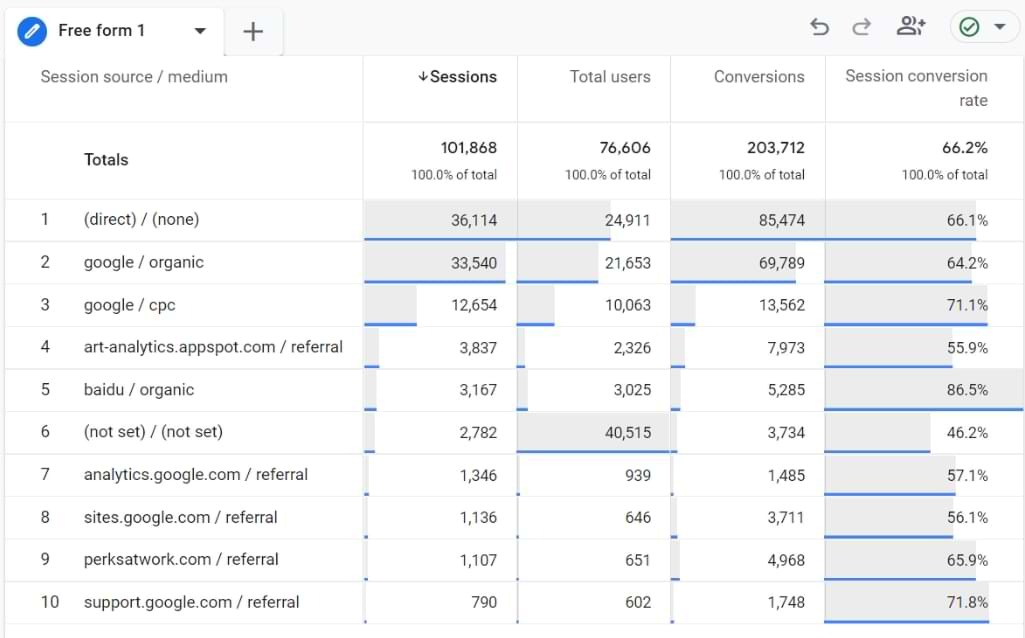Click the Totals row label

coord(105,160)
